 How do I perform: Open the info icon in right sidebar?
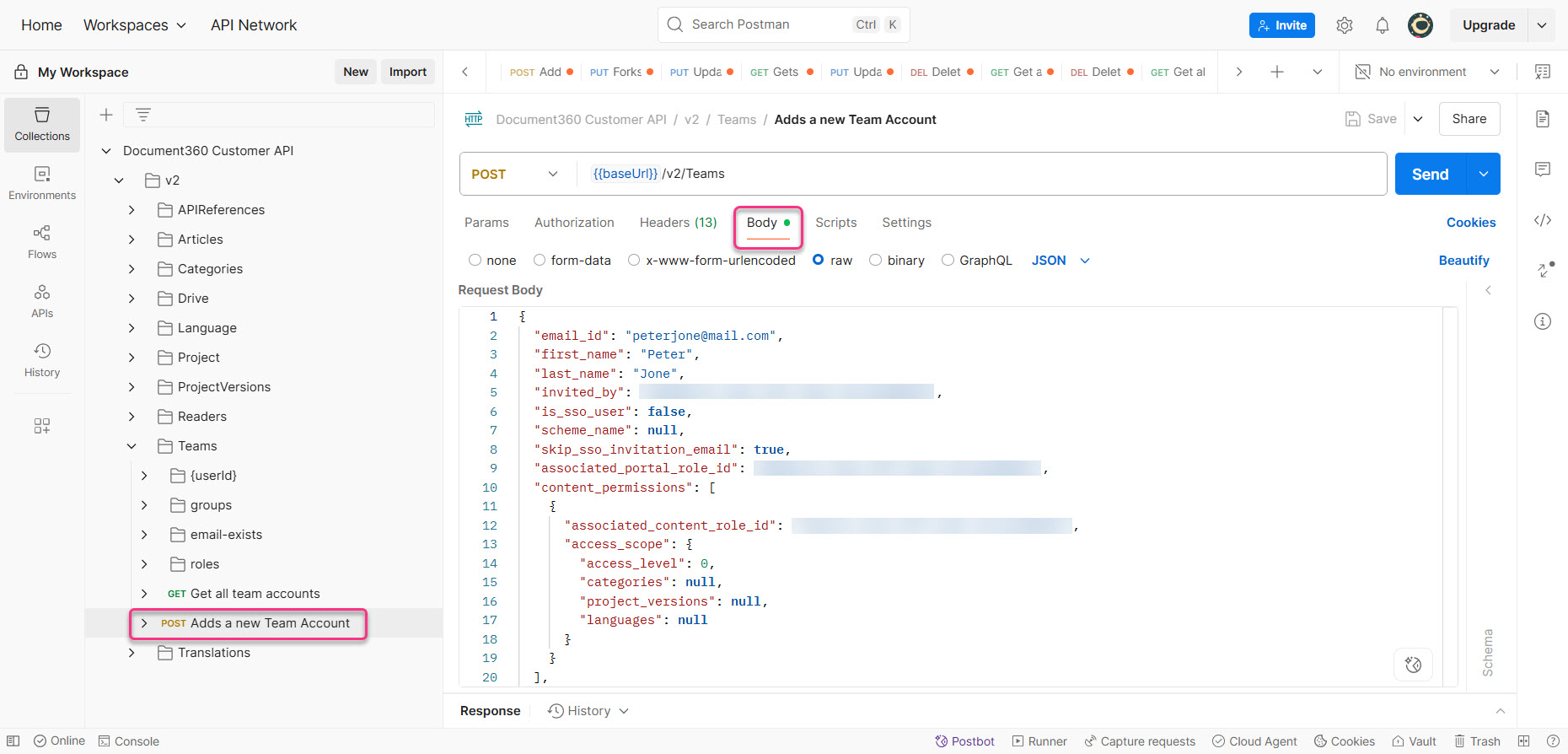coord(1543,321)
